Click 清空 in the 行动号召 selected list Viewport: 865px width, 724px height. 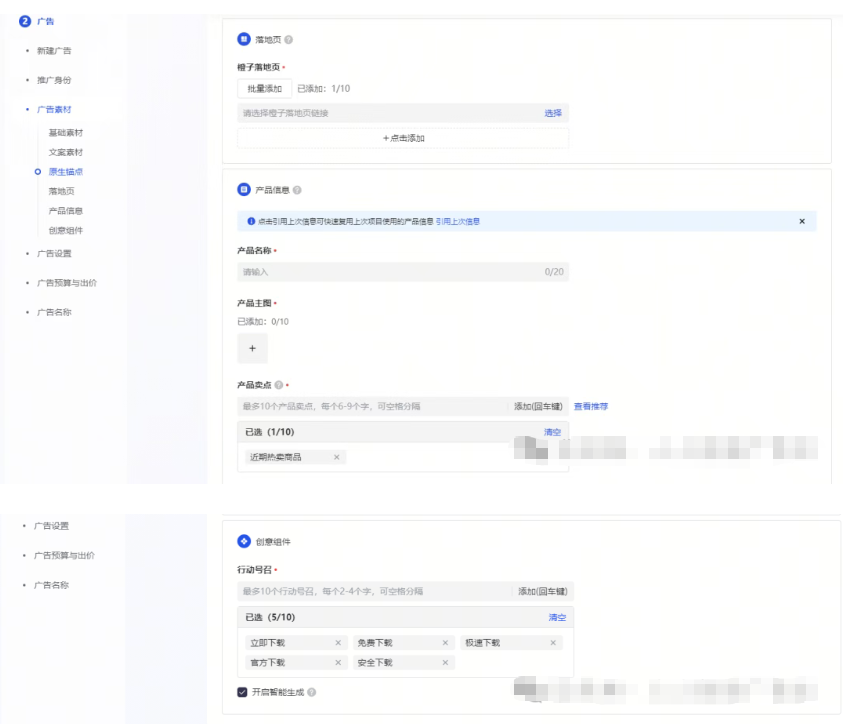click(x=557, y=617)
